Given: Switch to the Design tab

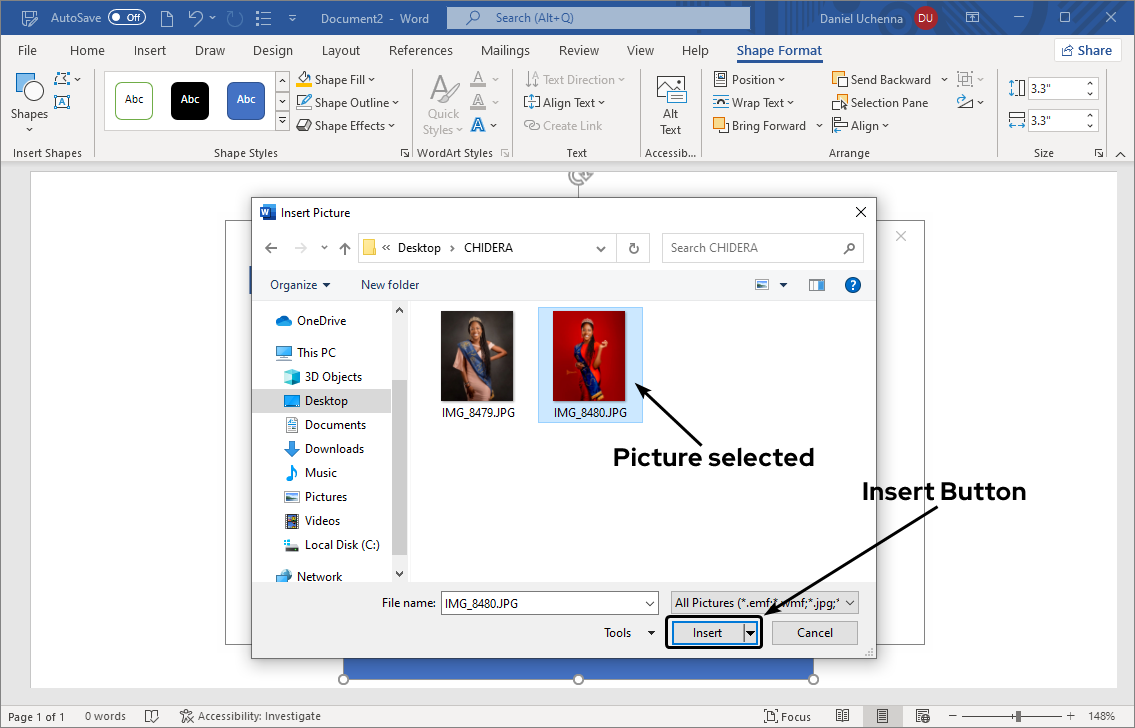Looking at the screenshot, I should pos(273,51).
